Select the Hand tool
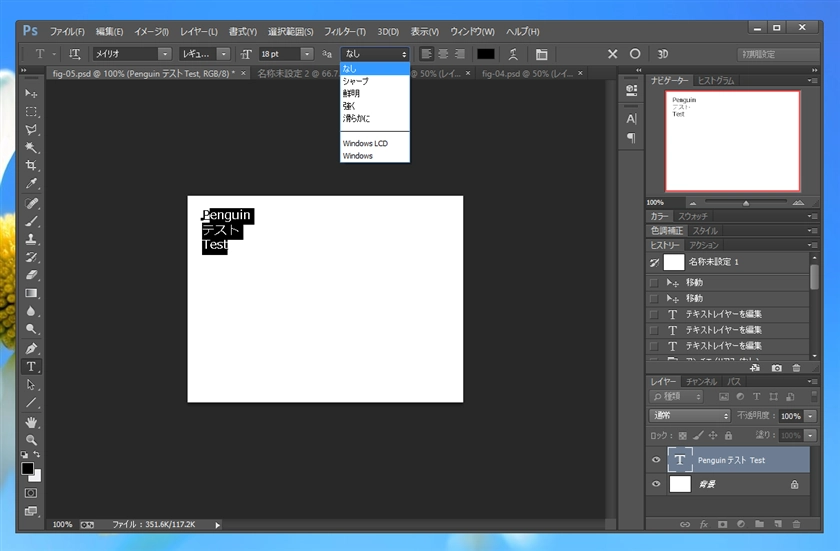 pyautogui.click(x=31, y=421)
